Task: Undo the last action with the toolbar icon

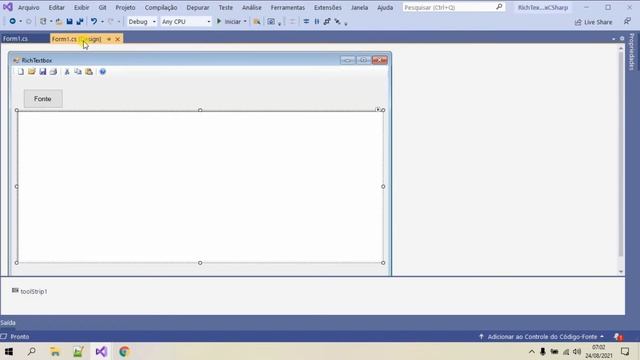Action: [94, 21]
